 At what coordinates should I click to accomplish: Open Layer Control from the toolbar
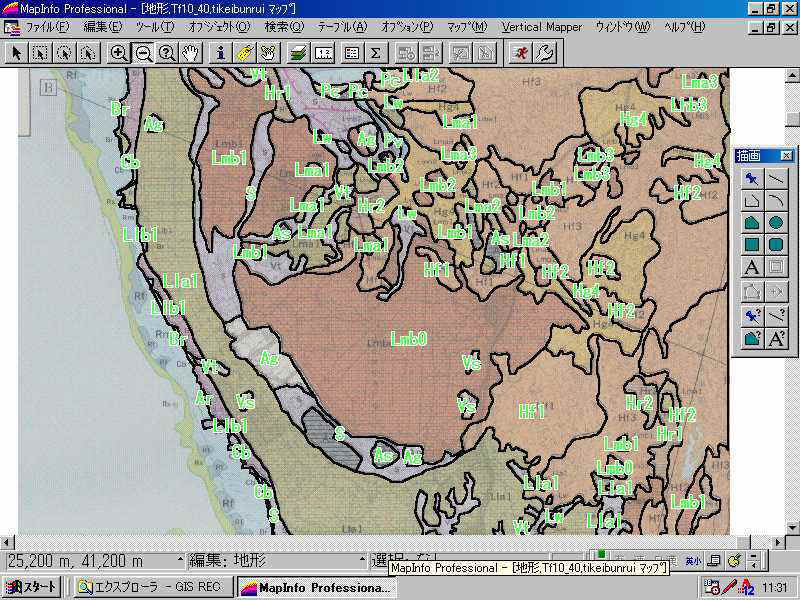298,53
